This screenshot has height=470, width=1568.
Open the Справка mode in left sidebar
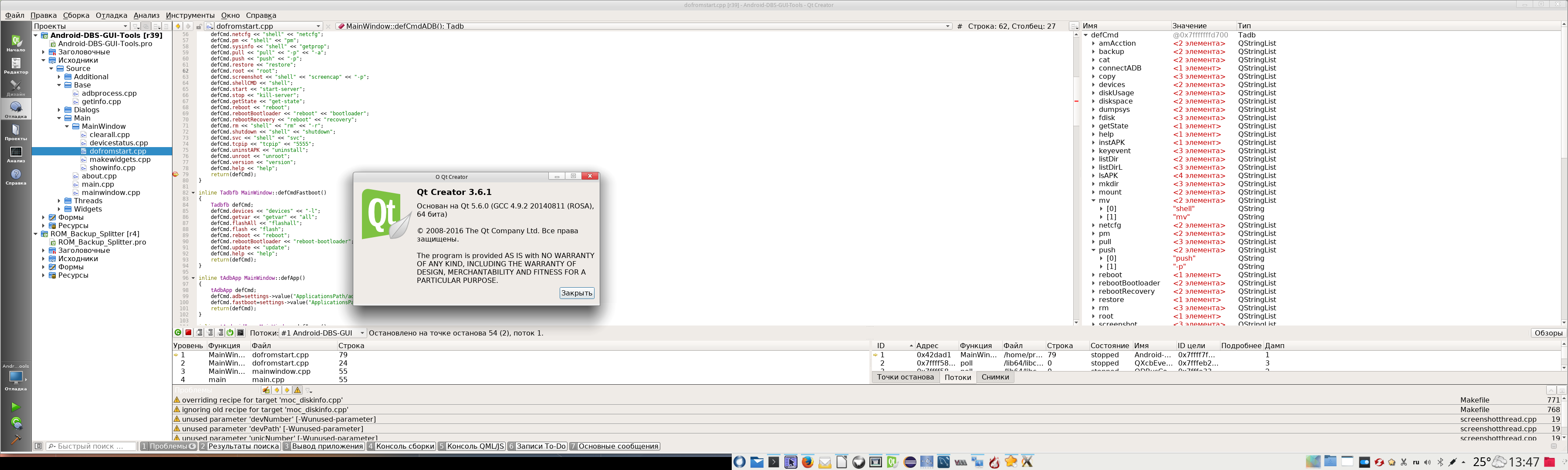coord(16,177)
